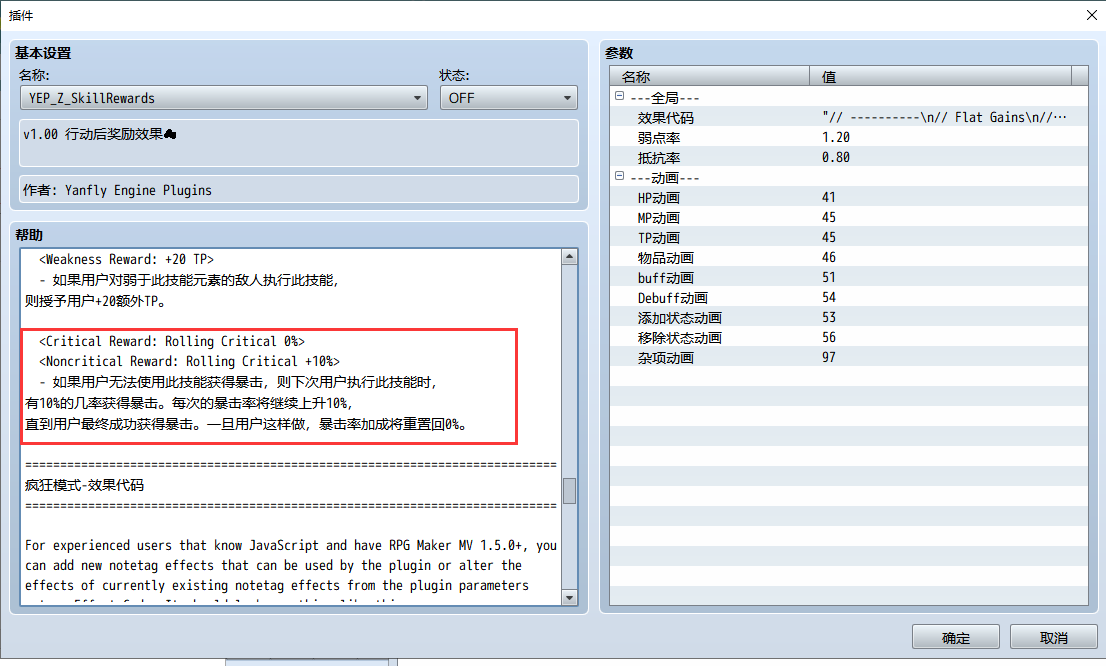Screen dimensions: 1106x666
Task: Click the 名称 column header in parameters
Action: 710,76
